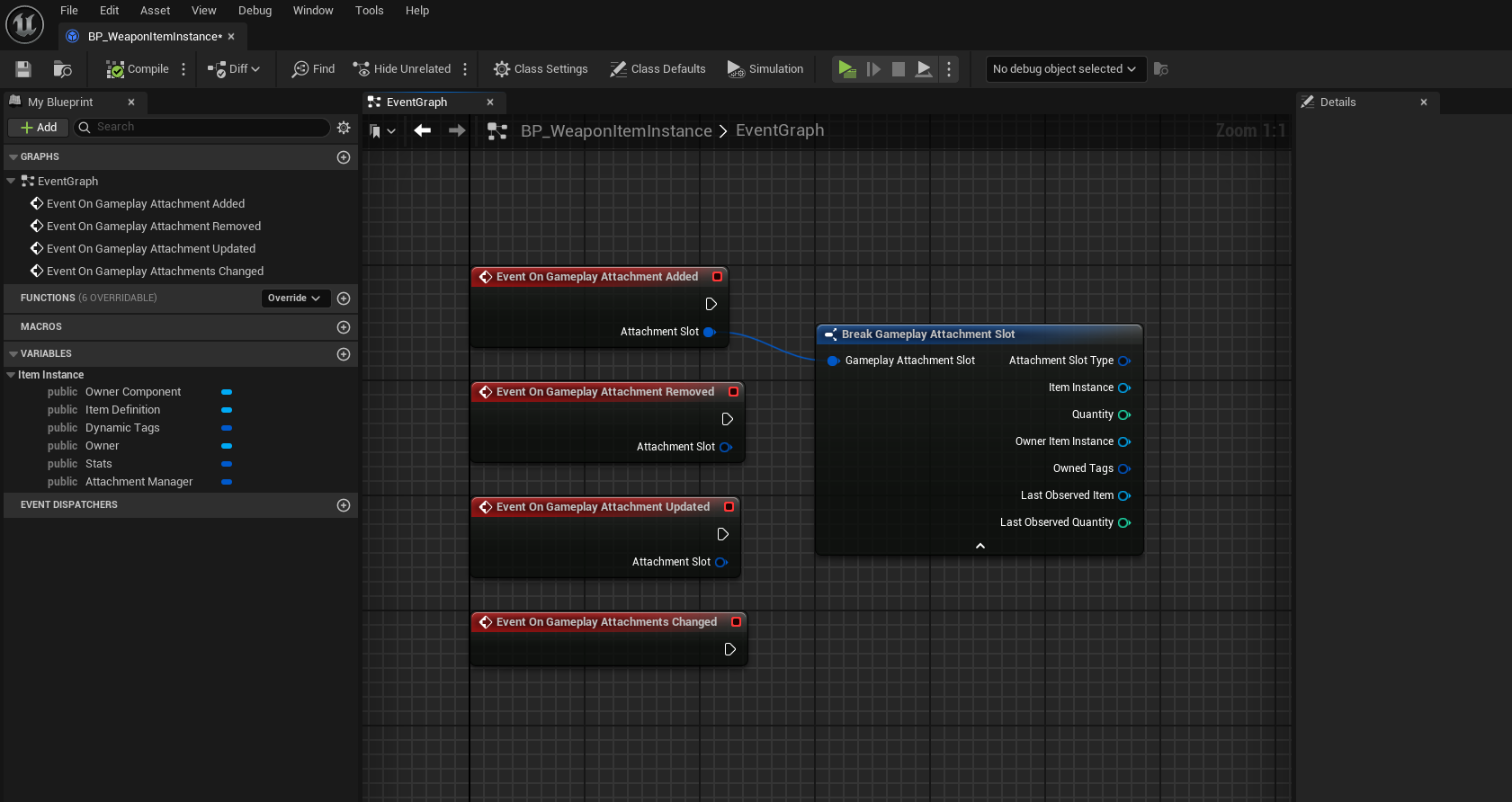Image resolution: width=1512 pixels, height=802 pixels.
Task: Click BP_WeaponItemInstance in the breadcrumb
Action: tap(616, 131)
